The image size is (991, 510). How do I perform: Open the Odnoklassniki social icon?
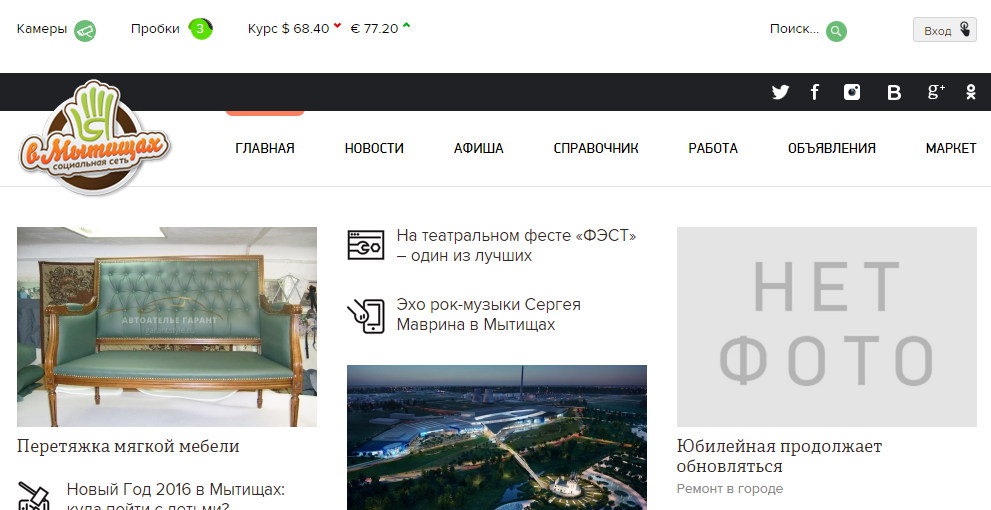(971, 92)
